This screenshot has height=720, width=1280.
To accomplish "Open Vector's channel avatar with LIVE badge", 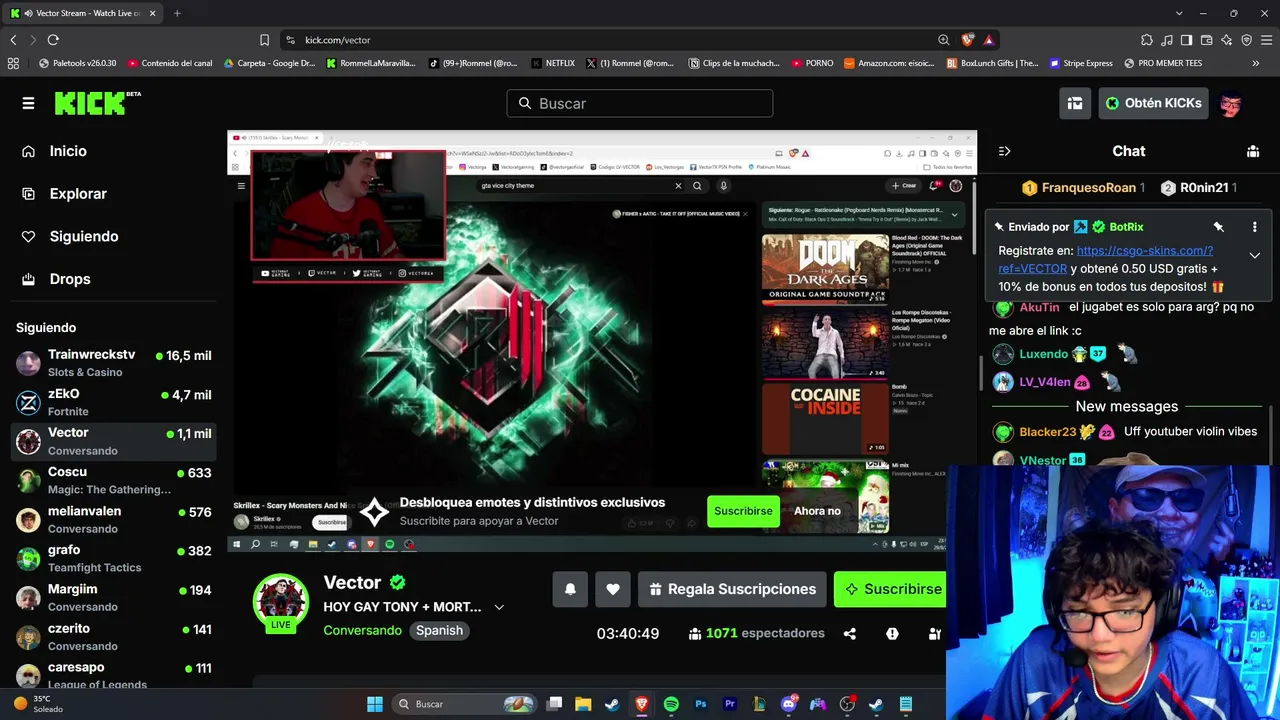I will (281, 603).
